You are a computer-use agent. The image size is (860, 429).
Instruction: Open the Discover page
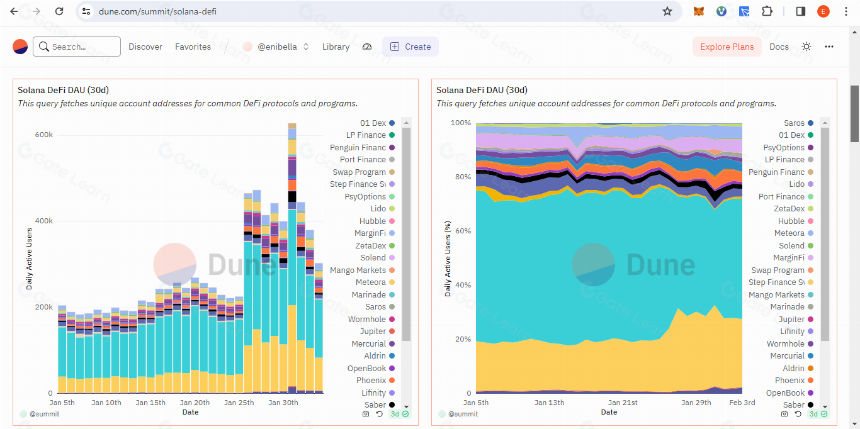coord(145,47)
